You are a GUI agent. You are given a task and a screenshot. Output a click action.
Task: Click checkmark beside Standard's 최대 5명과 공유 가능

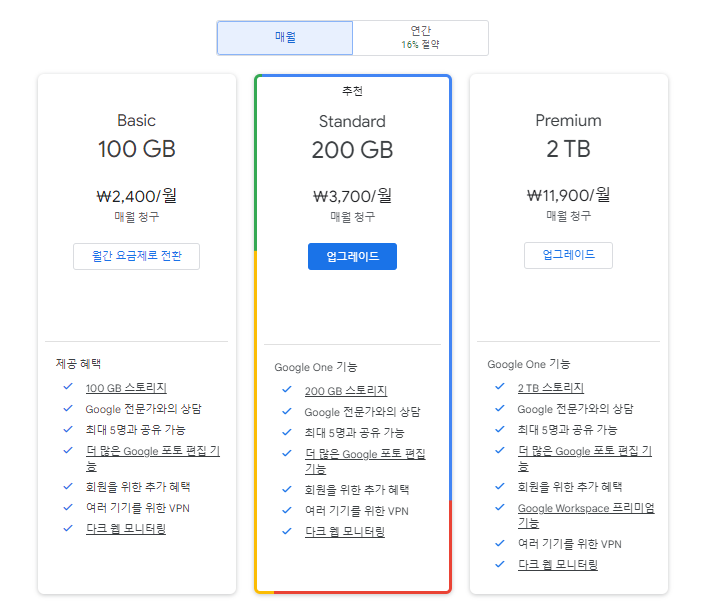coord(287,433)
